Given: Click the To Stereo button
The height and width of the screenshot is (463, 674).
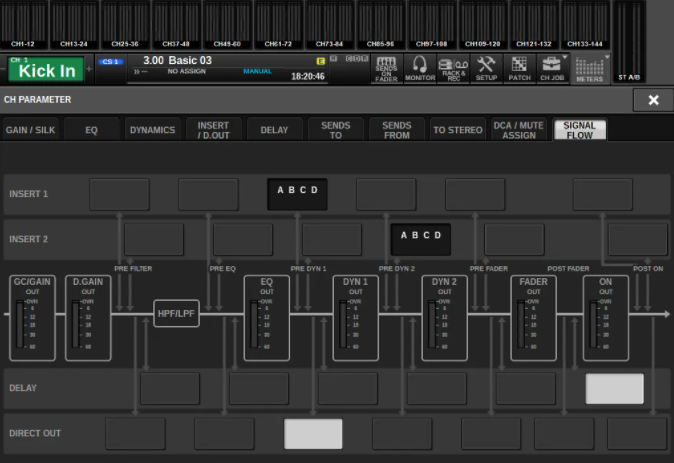Looking at the screenshot, I should tap(457, 130).
